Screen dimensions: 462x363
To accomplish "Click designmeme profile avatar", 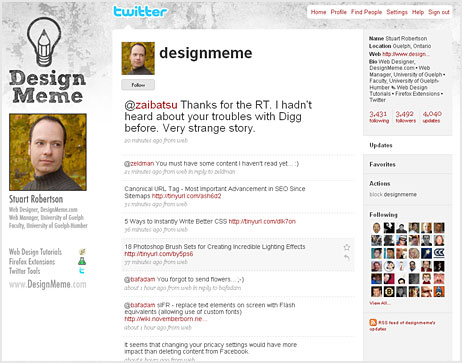I will [x=138, y=58].
